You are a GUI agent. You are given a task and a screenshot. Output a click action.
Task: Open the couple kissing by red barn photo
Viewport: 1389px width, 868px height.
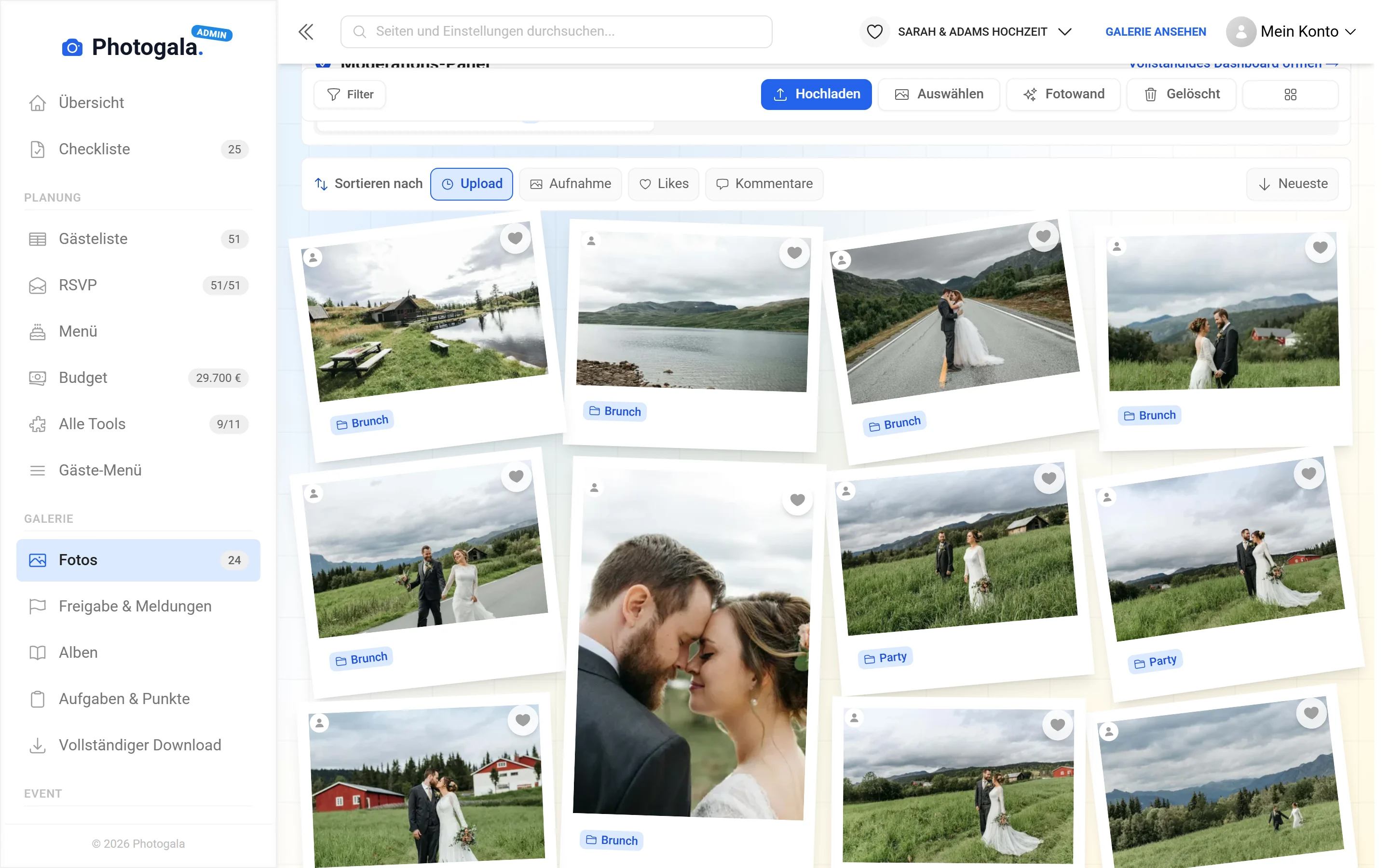(426, 786)
